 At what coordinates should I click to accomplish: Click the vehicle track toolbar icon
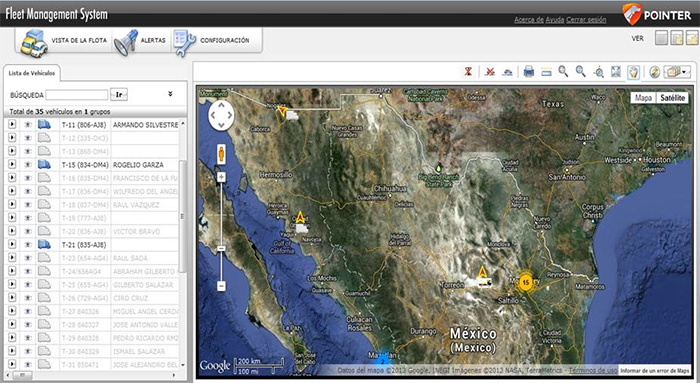tap(507, 71)
